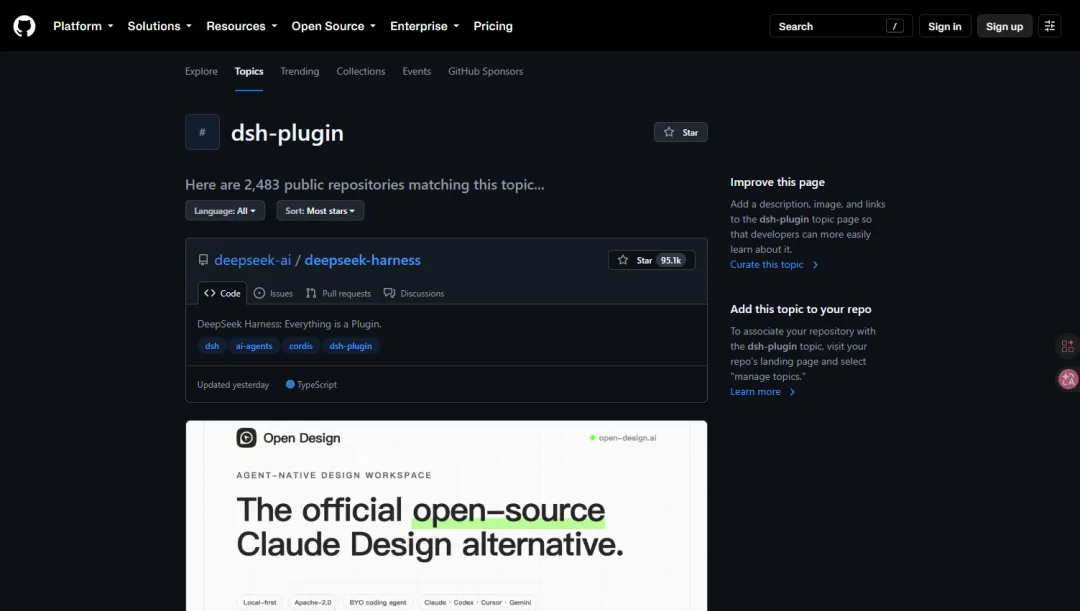Expand the Platform menu
Viewport: 1080px width, 611px height.
(83, 26)
